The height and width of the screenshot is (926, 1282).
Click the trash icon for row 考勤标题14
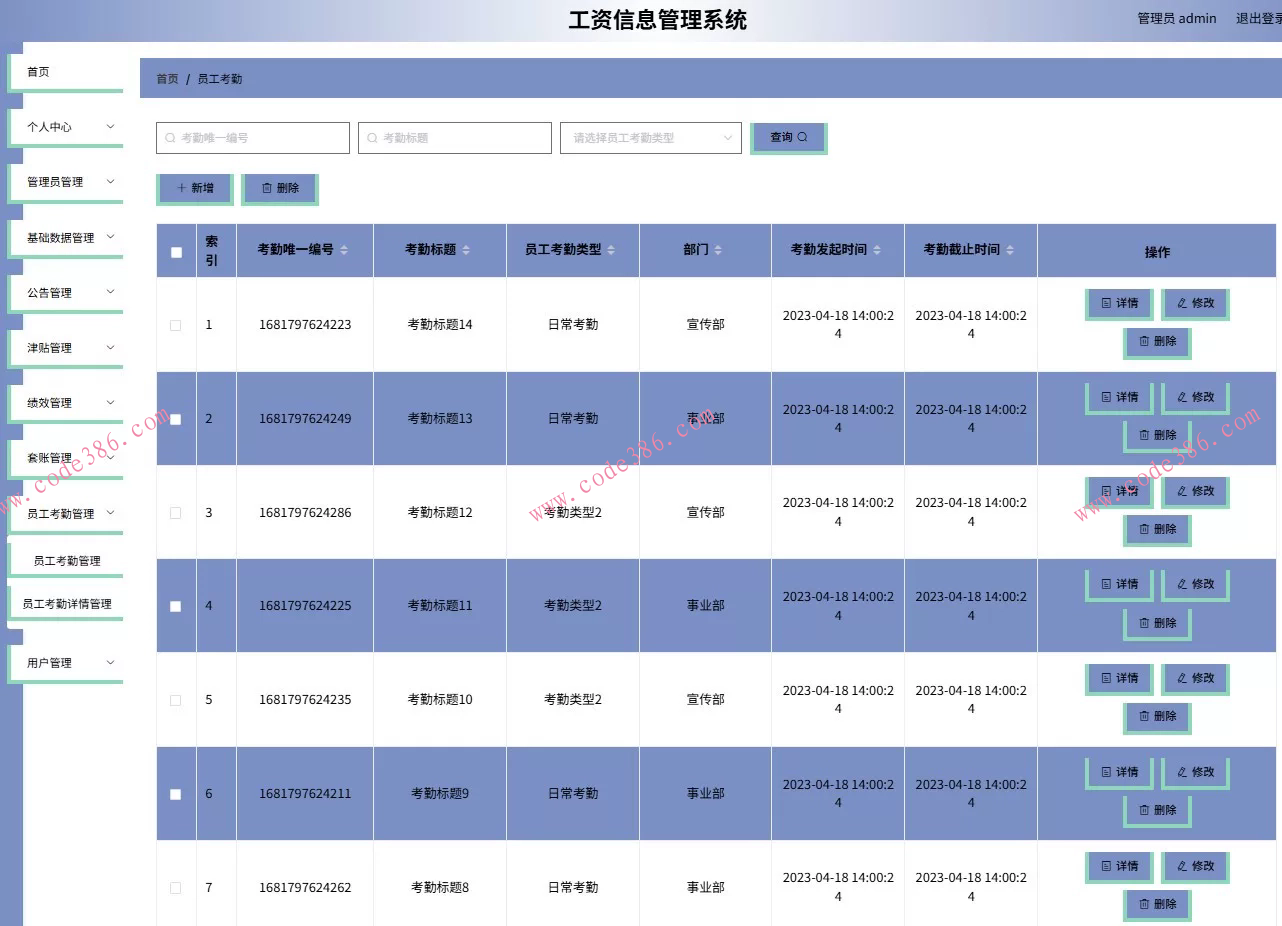click(x=1144, y=341)
